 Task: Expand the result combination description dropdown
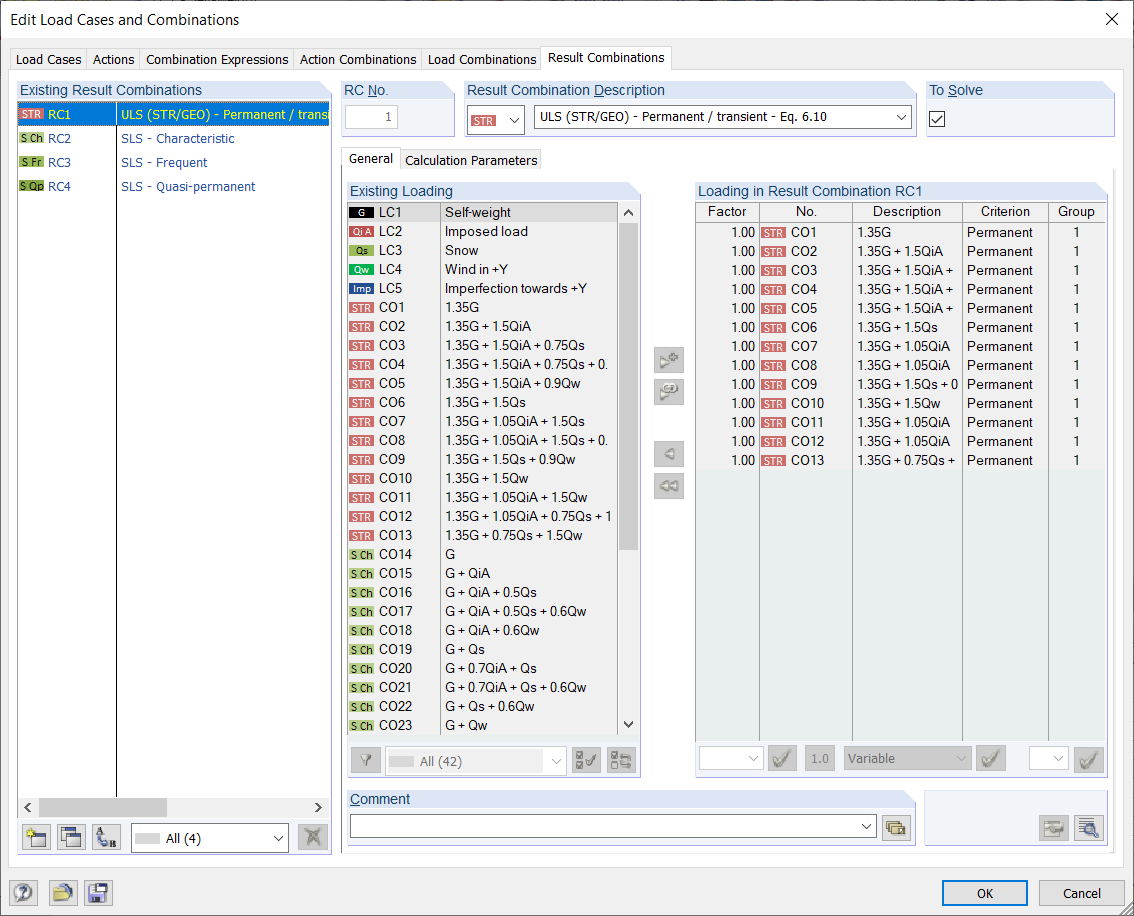coord(901,117)
